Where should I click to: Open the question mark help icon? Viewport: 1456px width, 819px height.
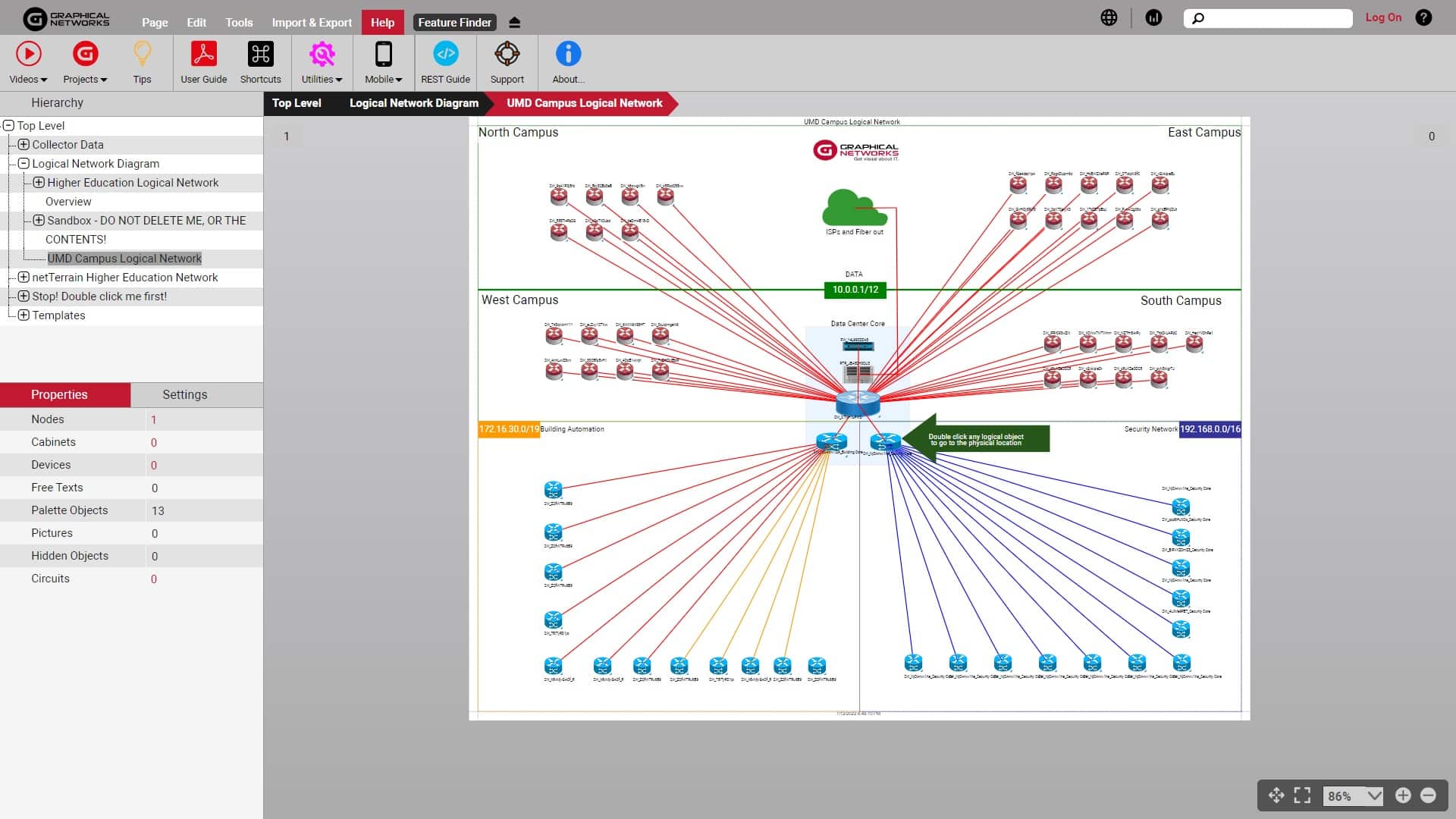(1423, 17)
